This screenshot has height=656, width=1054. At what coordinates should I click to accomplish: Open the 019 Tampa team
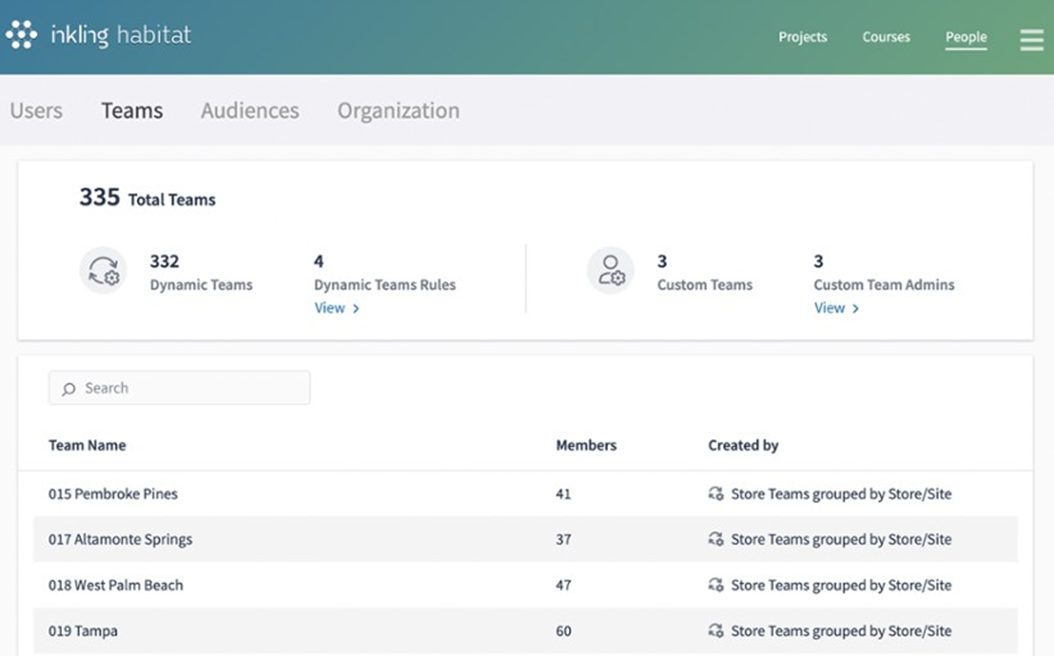coord(83,631)
